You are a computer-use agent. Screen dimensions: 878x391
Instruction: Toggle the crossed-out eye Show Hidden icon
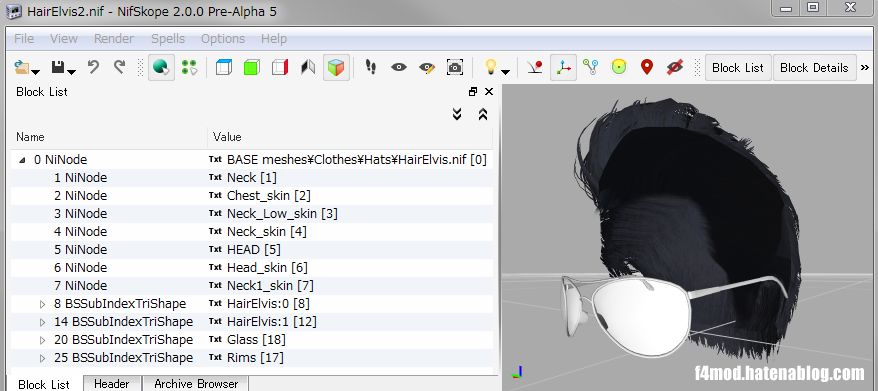tap(675, 68)
